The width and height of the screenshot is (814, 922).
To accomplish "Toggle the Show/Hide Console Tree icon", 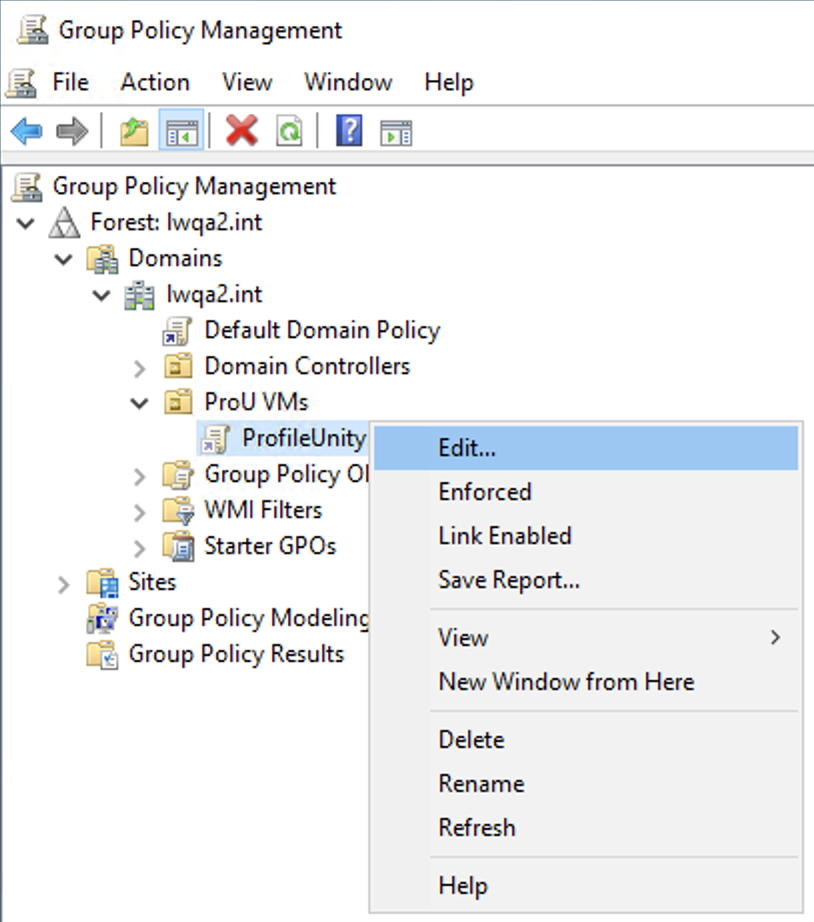I will [182, 131].
